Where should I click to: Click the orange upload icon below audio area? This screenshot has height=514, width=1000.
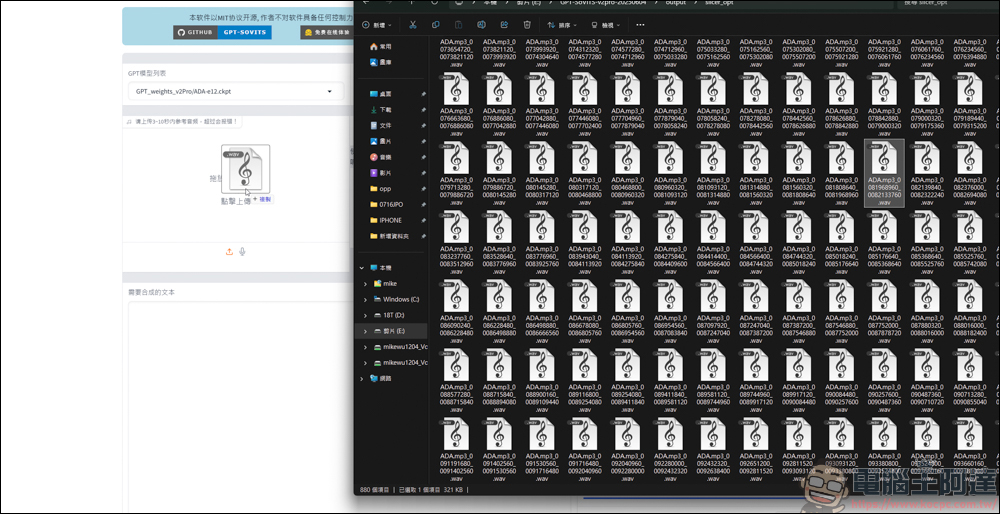[x=230, y=252]
